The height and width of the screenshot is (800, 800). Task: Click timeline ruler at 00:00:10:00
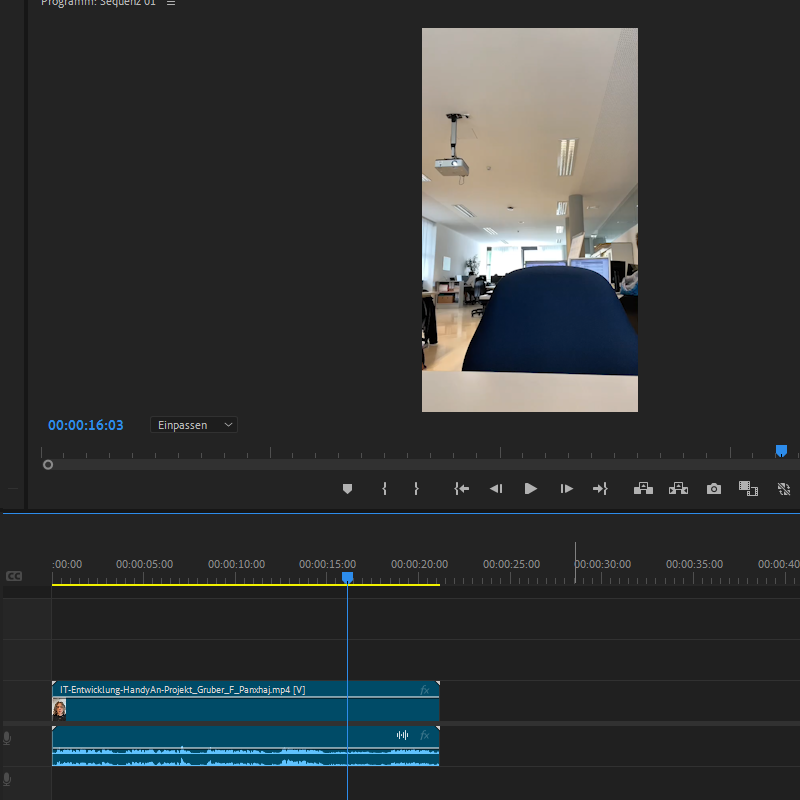[x=236, y=564]
